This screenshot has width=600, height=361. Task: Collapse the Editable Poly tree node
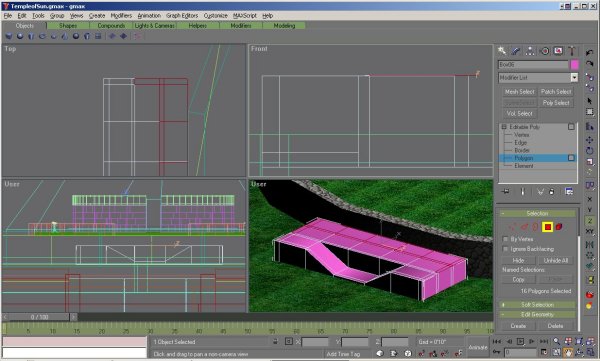tap(504, 127)
